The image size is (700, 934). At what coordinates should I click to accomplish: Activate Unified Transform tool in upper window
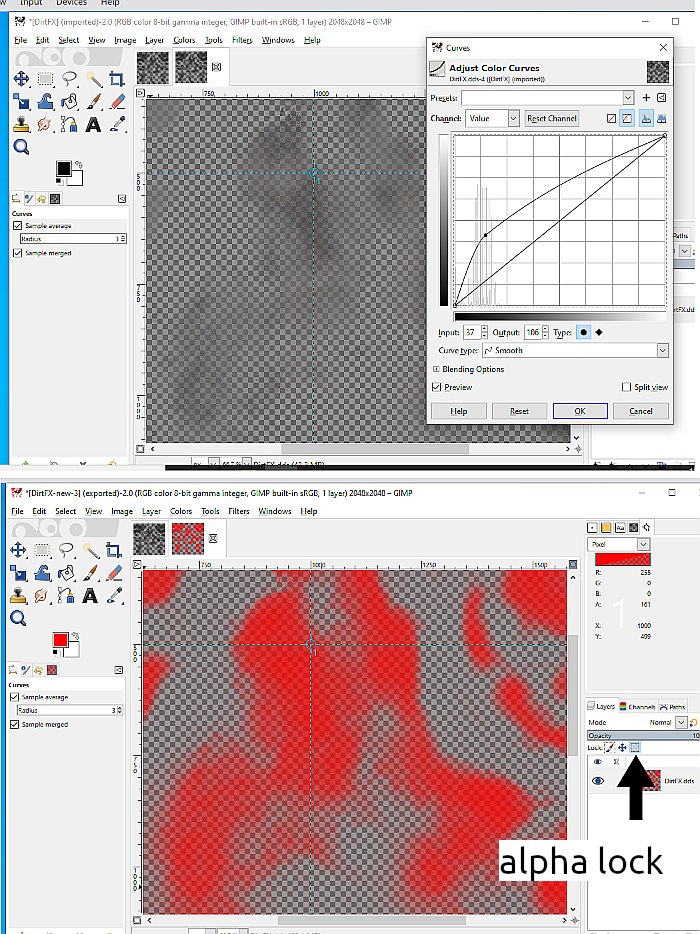point(21,101)
